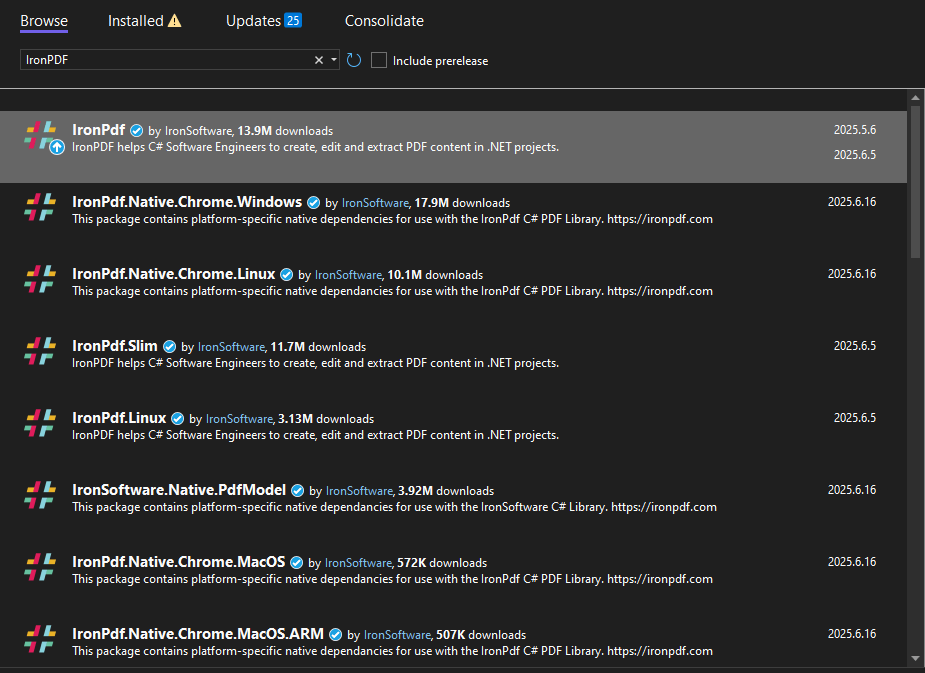Click the package list vertical scrollbar thumb
Viewport: 925px width, 673px height.
click(x=915, y=182)
